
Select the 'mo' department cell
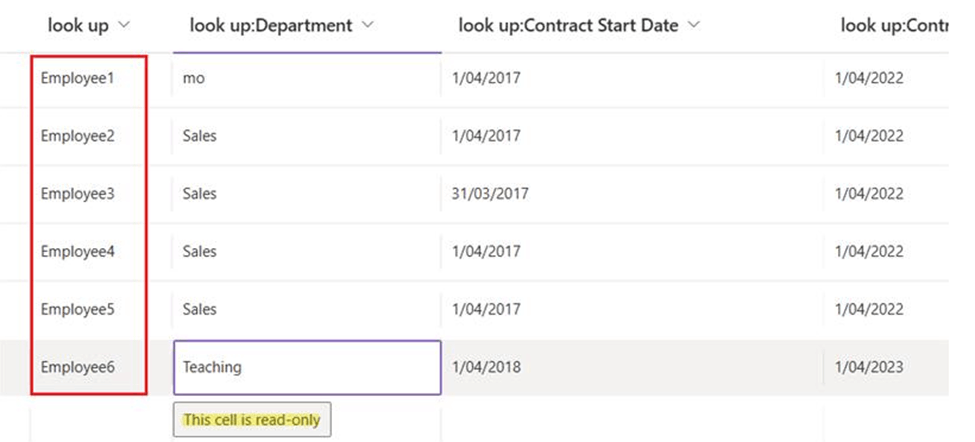(306, 78)
